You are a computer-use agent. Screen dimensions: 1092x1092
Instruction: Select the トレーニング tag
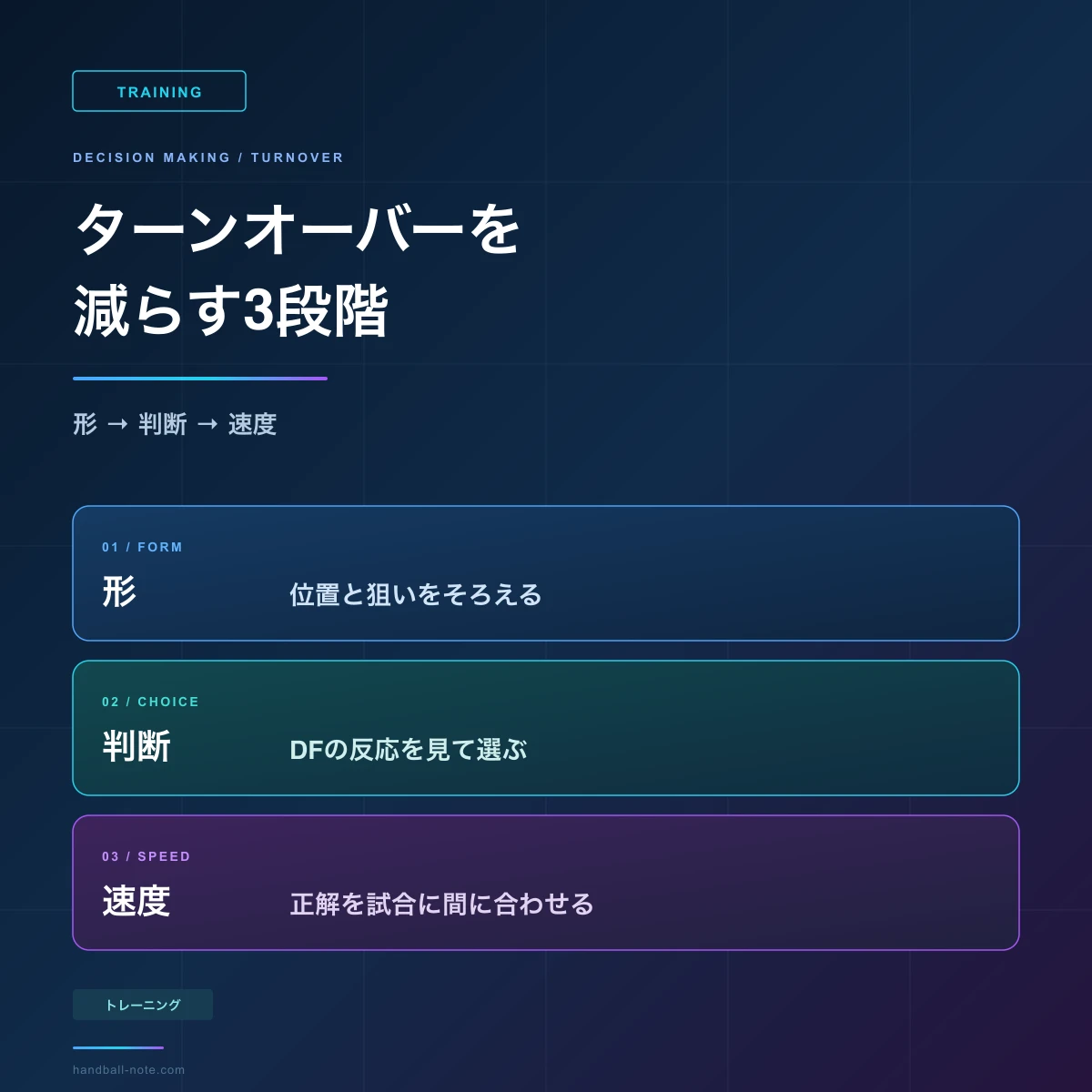143,1005
